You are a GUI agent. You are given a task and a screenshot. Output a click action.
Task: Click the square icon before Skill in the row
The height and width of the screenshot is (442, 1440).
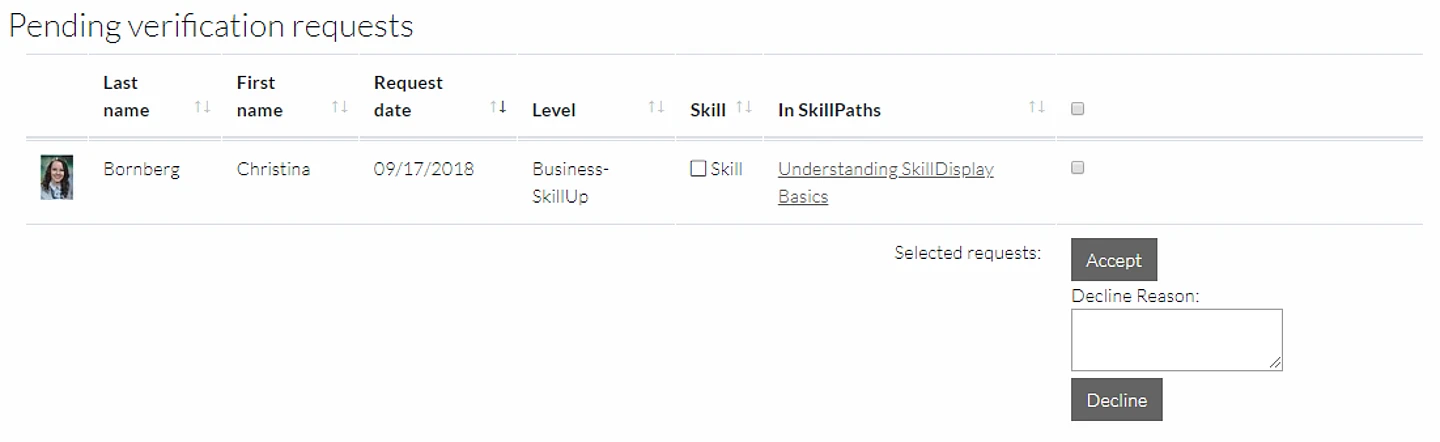698,169
